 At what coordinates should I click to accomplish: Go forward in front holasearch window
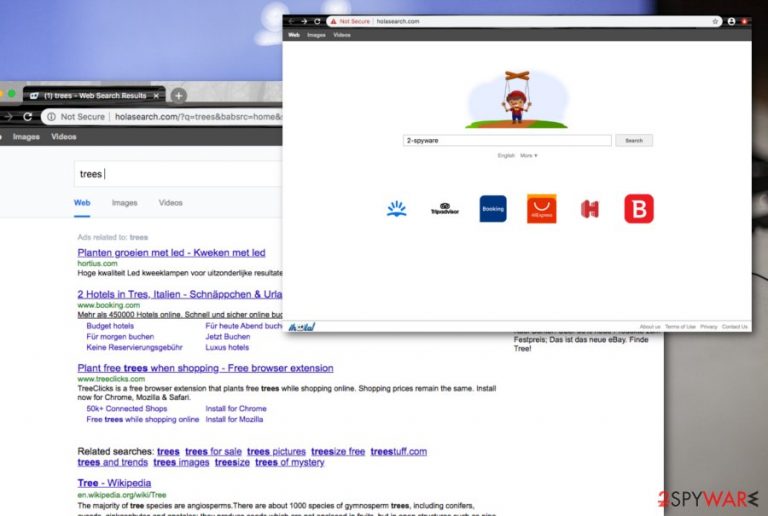(x=304, y=22)
